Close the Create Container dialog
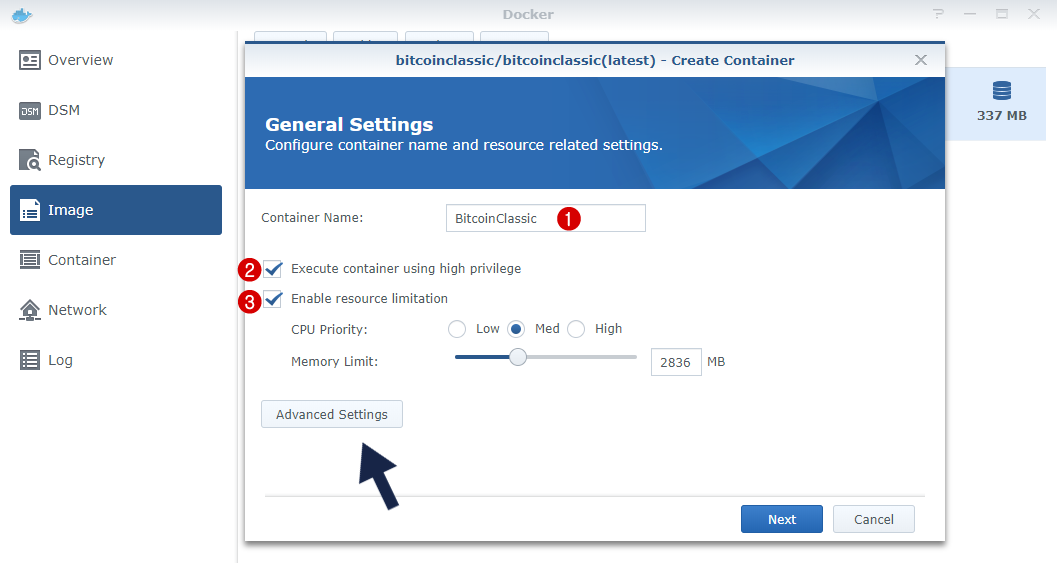 click(x=921, y=60)
